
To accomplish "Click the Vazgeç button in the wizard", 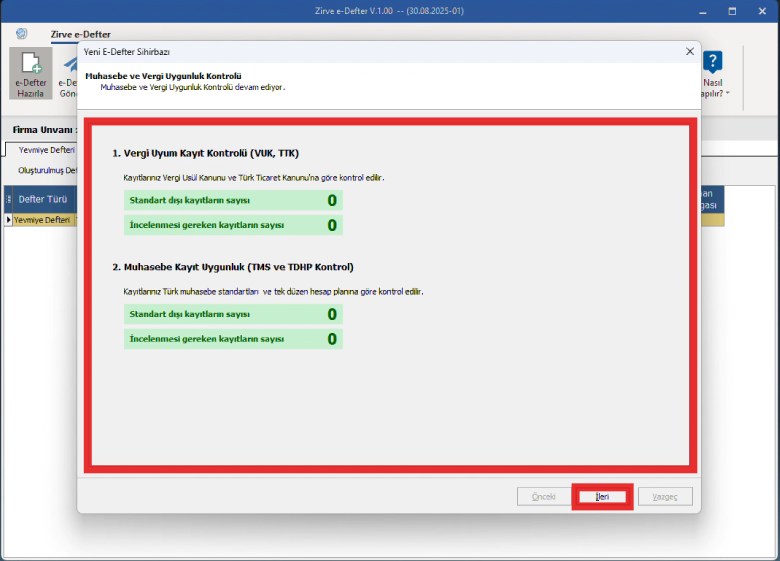I will [x=665, y=496].
